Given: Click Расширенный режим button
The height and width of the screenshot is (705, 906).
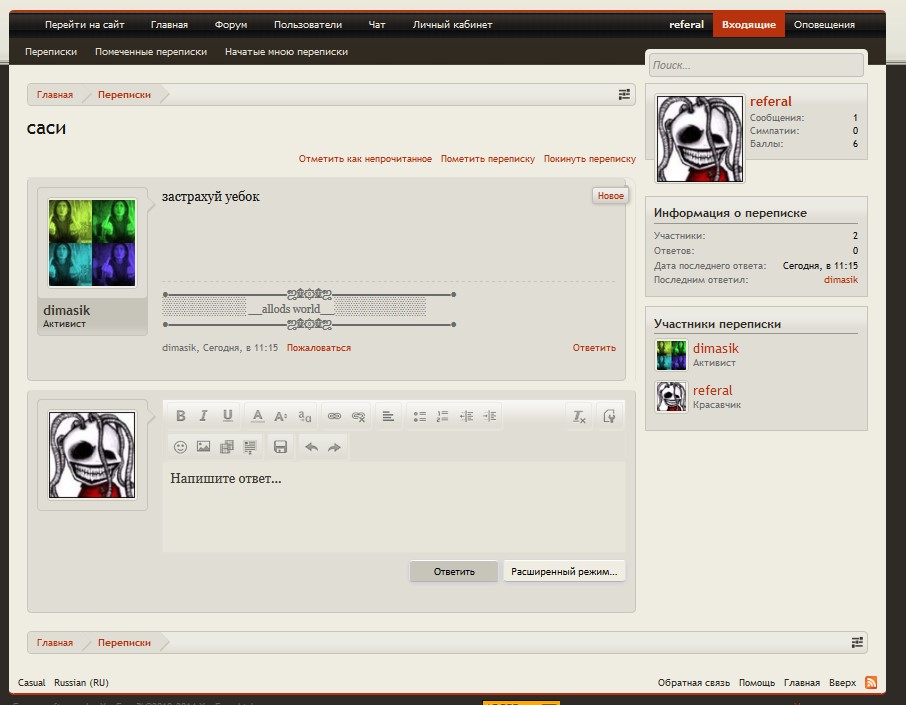Looking at the screenshot, I should coord(564,572).
